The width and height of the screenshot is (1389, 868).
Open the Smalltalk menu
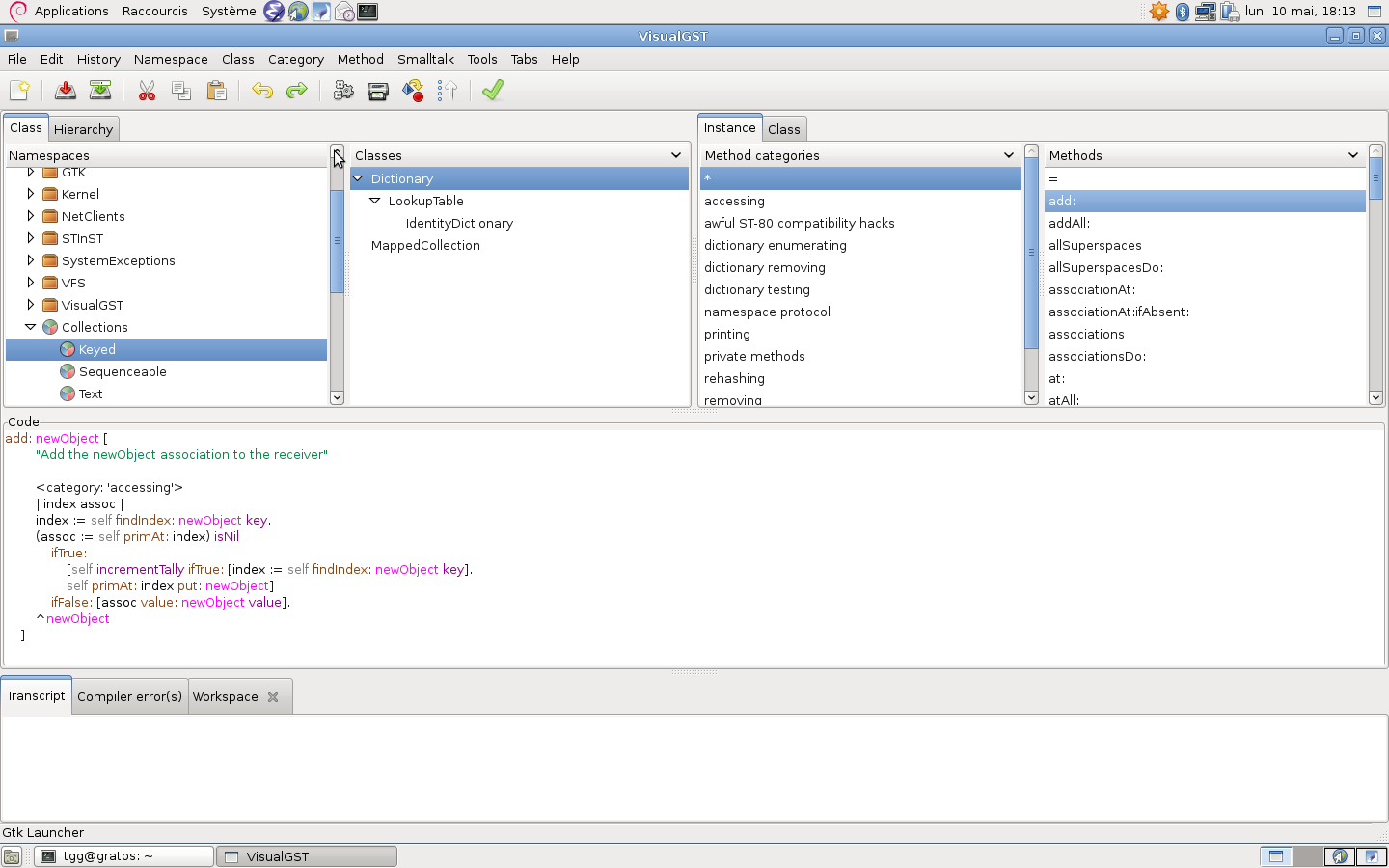click(x=425, y=59)
